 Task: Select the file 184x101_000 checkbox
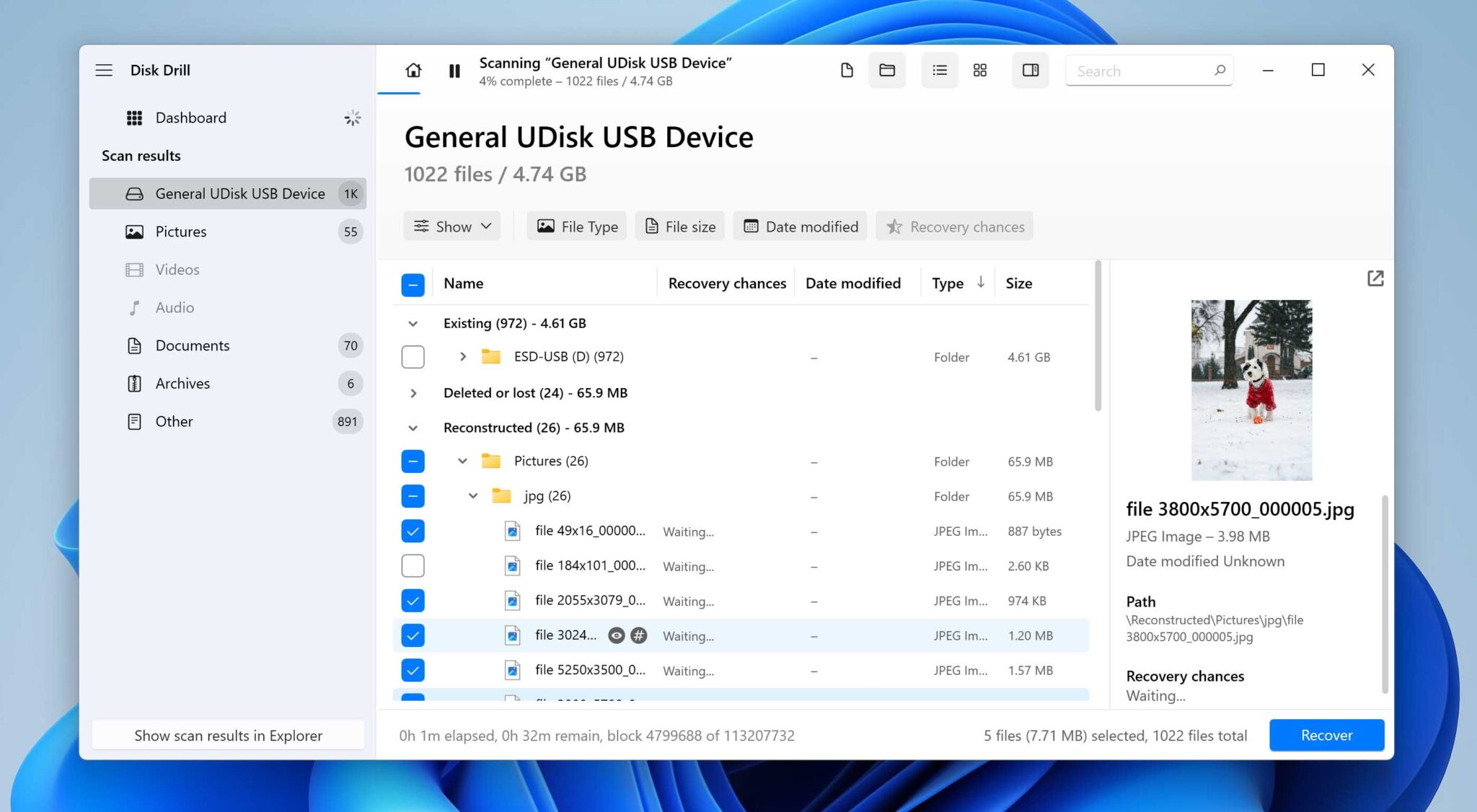[413, 565]
